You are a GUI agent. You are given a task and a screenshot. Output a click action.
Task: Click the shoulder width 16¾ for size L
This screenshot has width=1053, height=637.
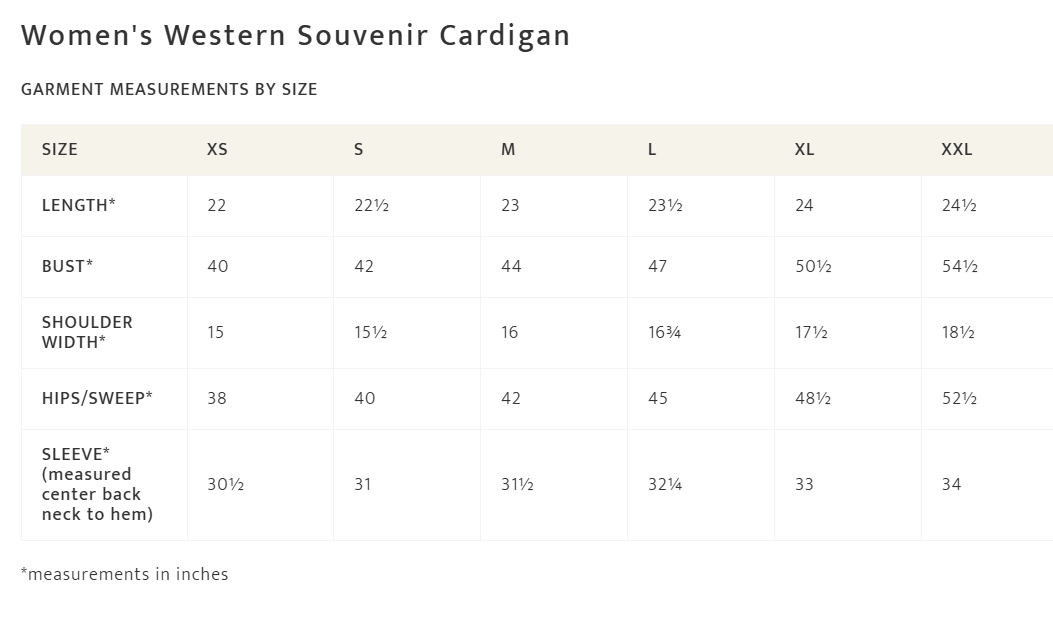[664, 332]
